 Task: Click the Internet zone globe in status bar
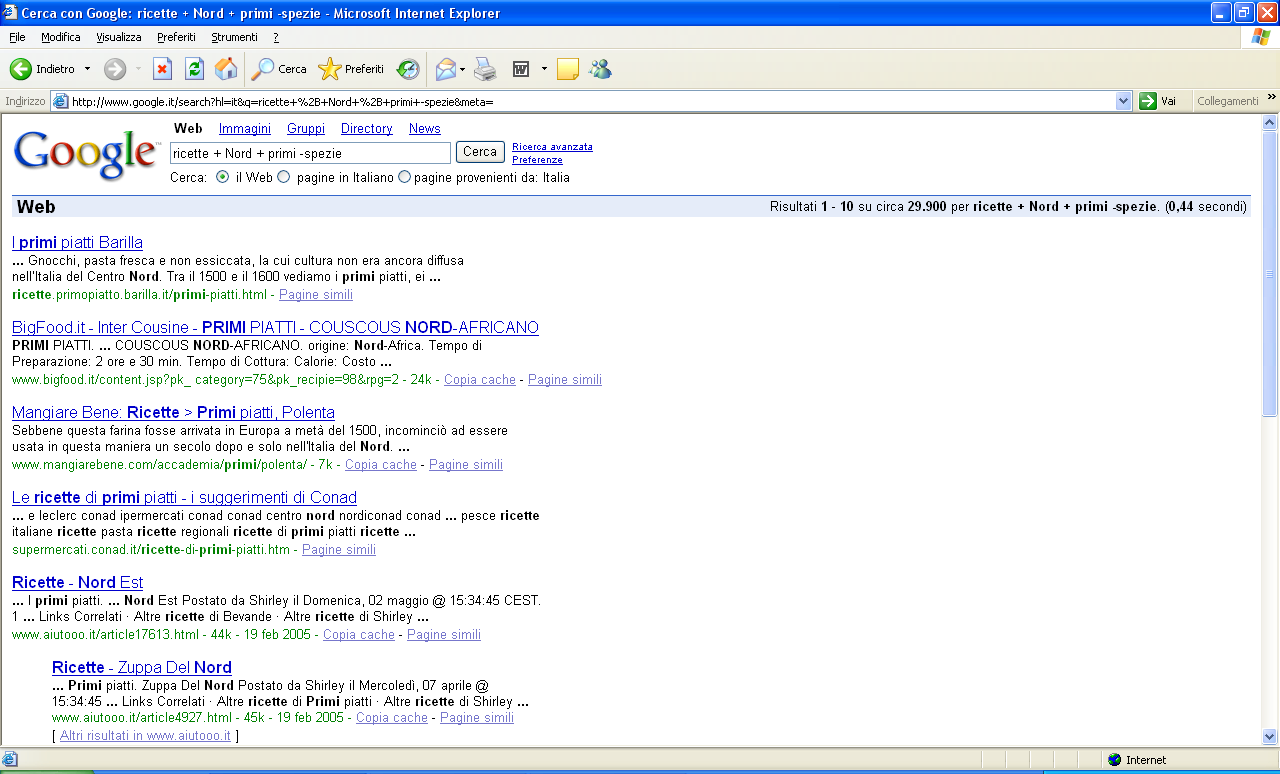(1114, 760)
